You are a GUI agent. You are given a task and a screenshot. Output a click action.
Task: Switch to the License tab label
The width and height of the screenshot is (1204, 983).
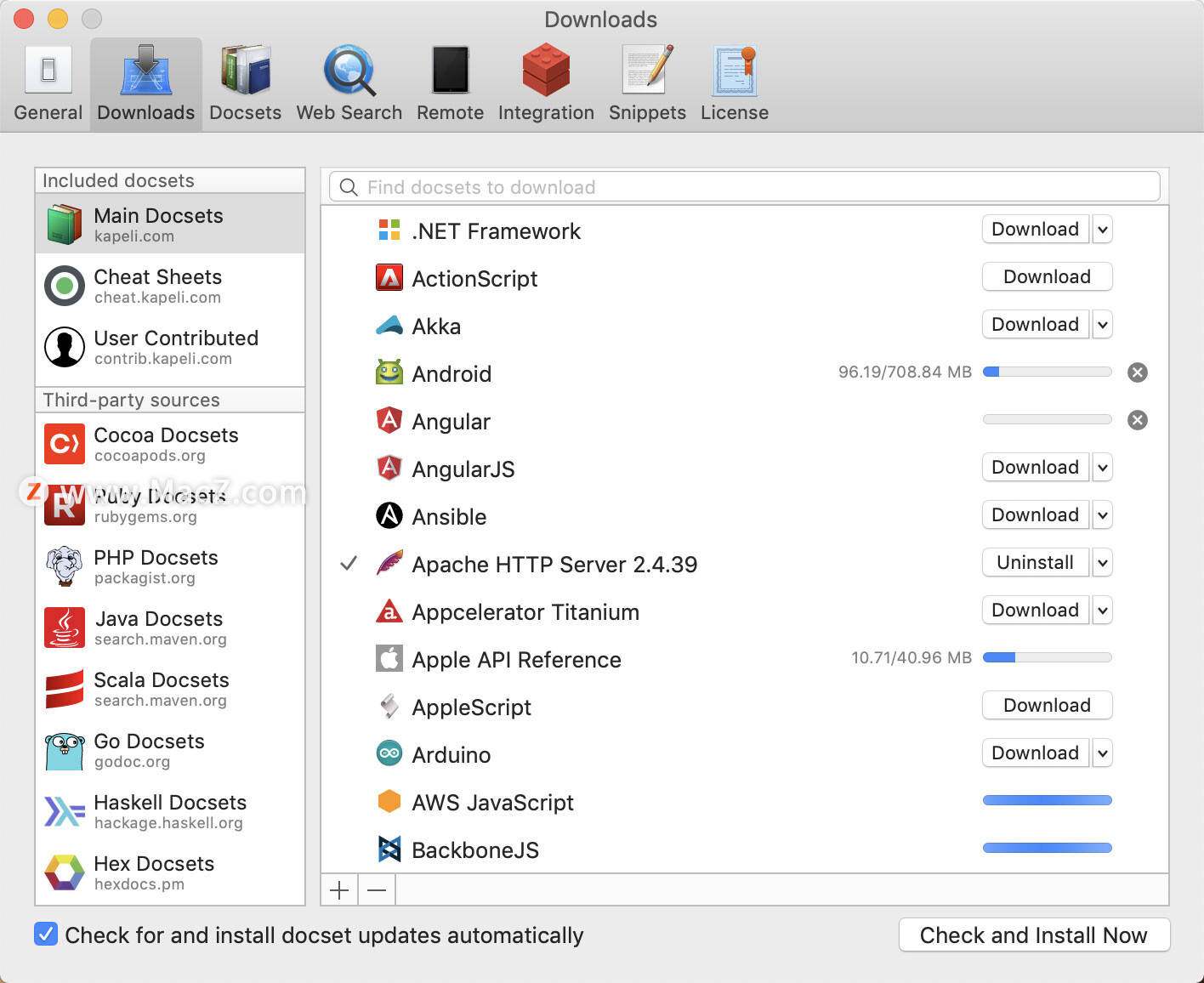(x=735, y=113)
